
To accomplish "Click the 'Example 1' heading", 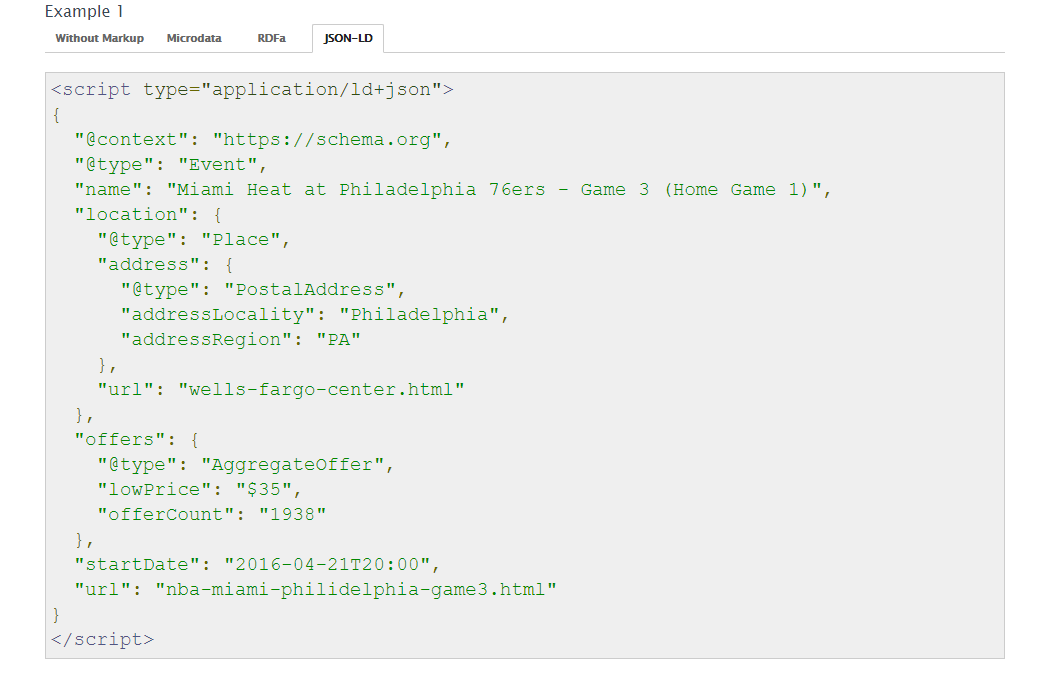I will pyautogui.click(x=84, y=11).
